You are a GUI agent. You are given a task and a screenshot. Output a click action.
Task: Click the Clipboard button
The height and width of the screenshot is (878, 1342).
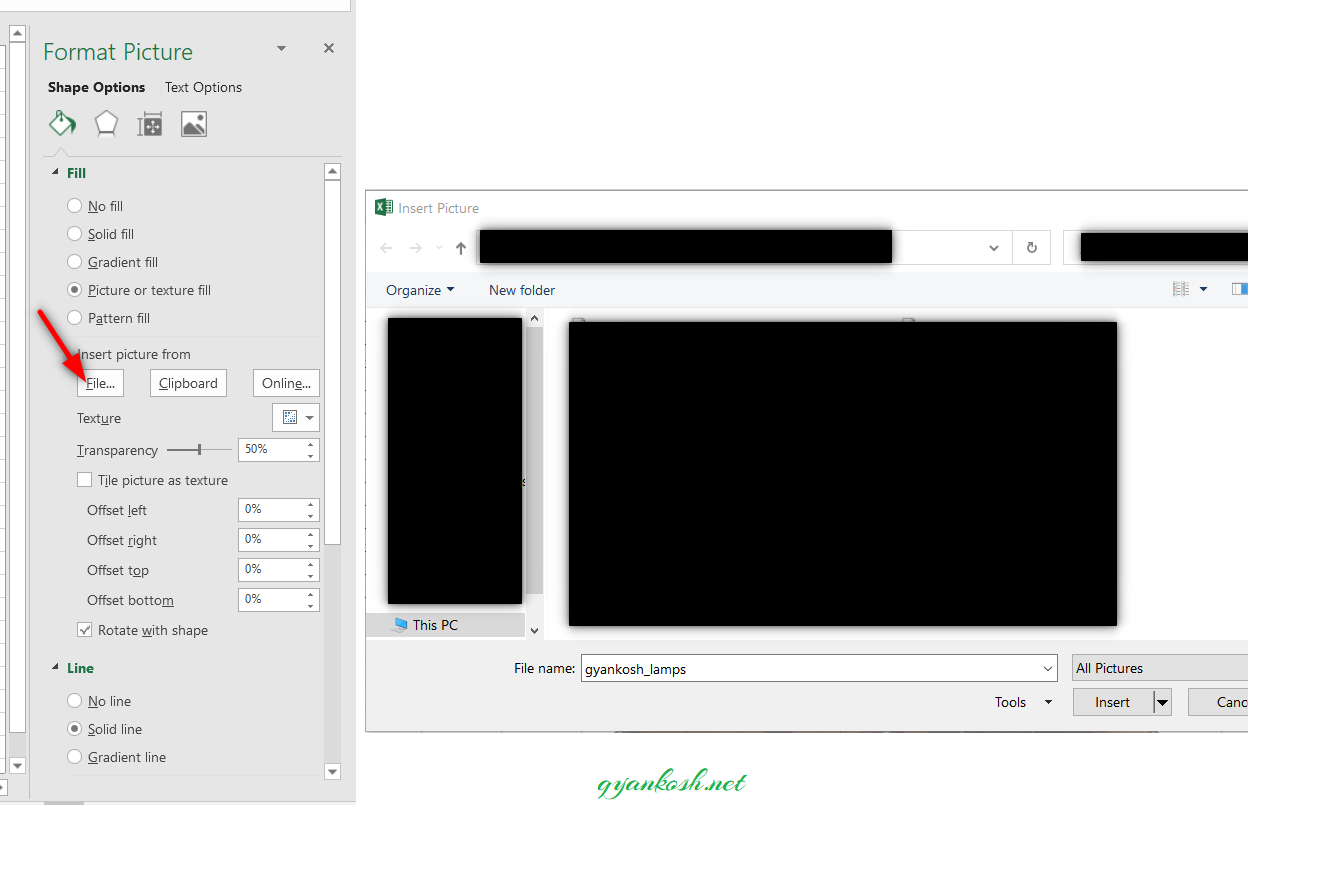click(188, 383)
